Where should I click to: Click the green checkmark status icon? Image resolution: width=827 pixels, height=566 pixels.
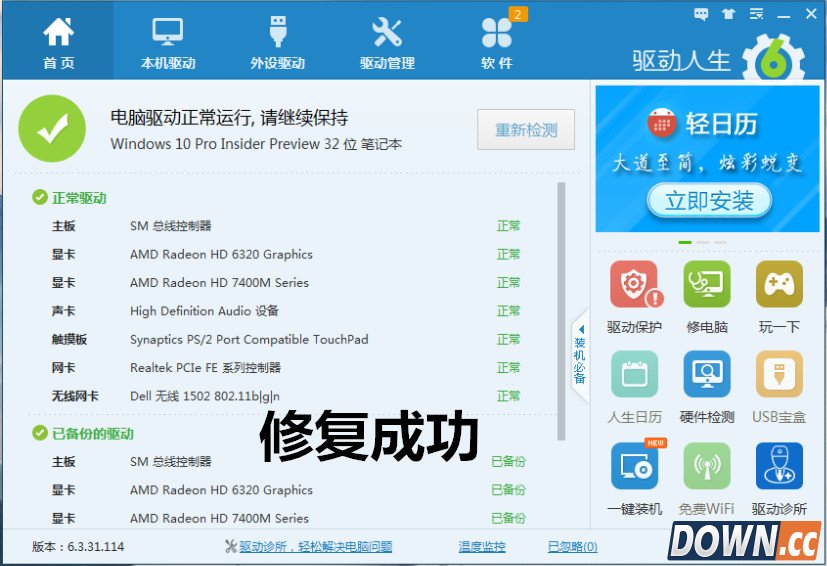pyautogui.click(x=52, y=128)
